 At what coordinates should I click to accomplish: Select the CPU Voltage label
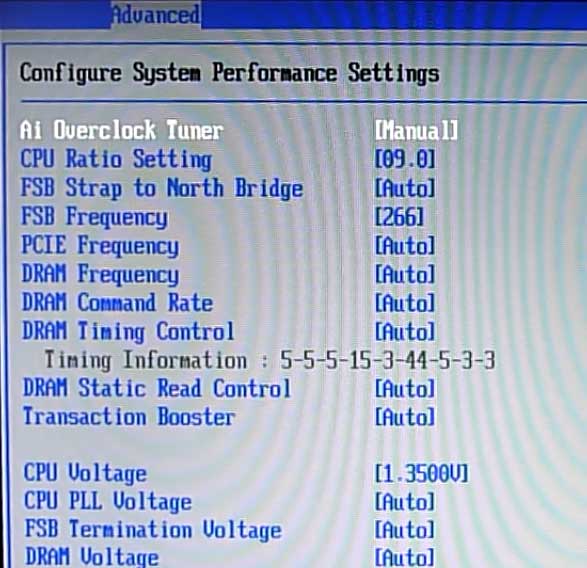click(x=85, y=473)
